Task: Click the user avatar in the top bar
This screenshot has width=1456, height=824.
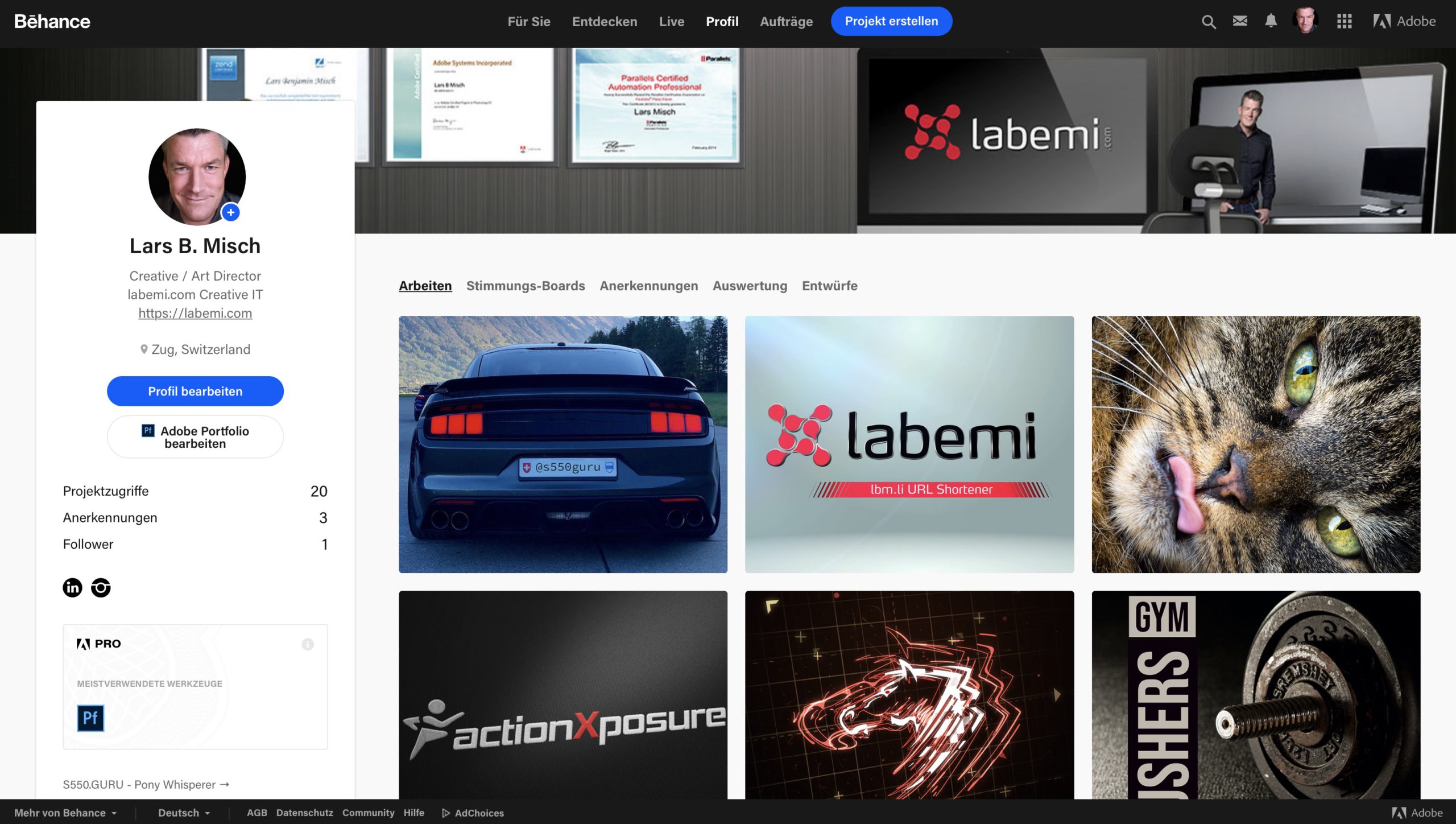Action: 1305,21
